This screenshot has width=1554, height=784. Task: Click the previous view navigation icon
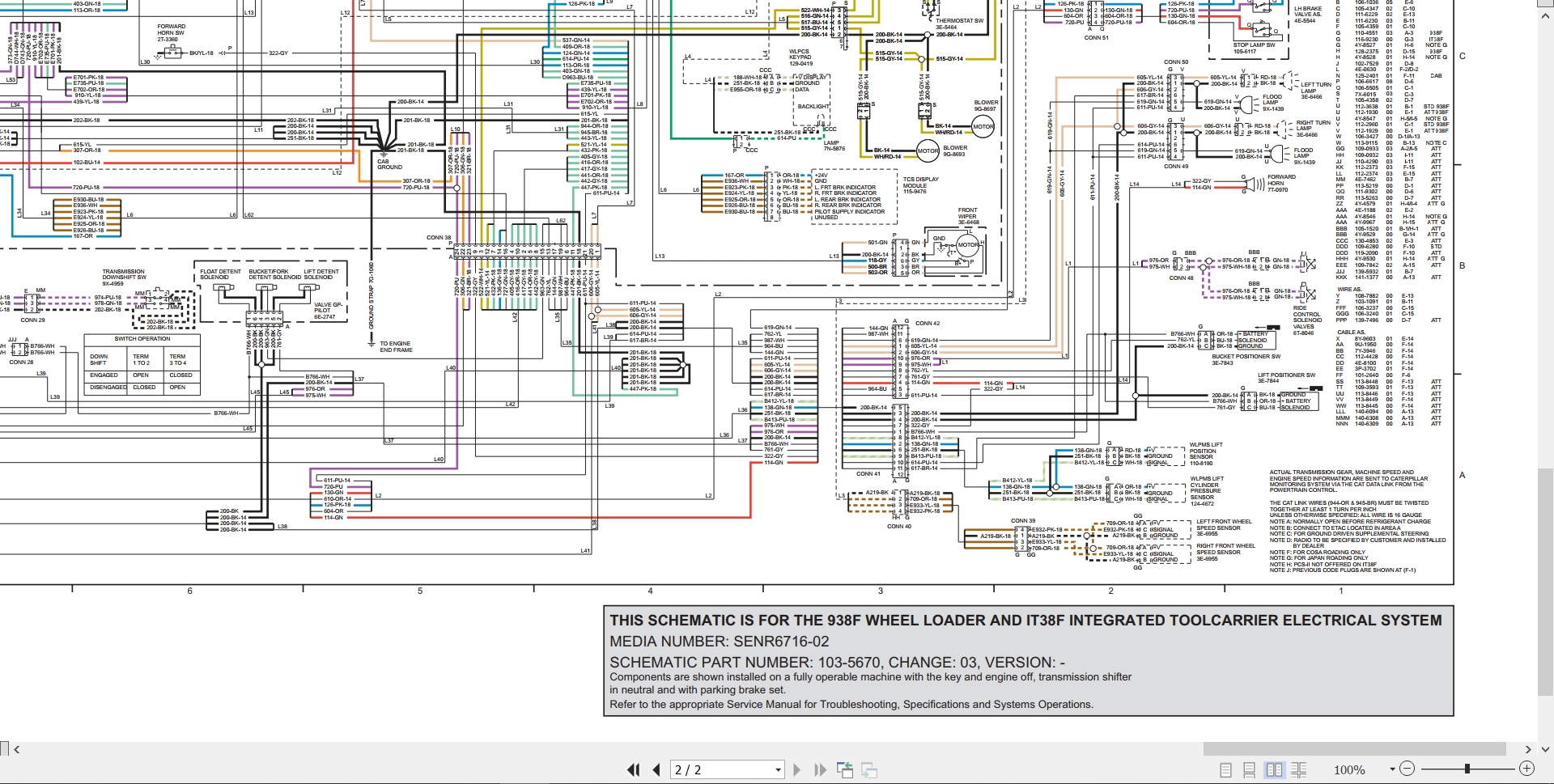tap(845, 769)
